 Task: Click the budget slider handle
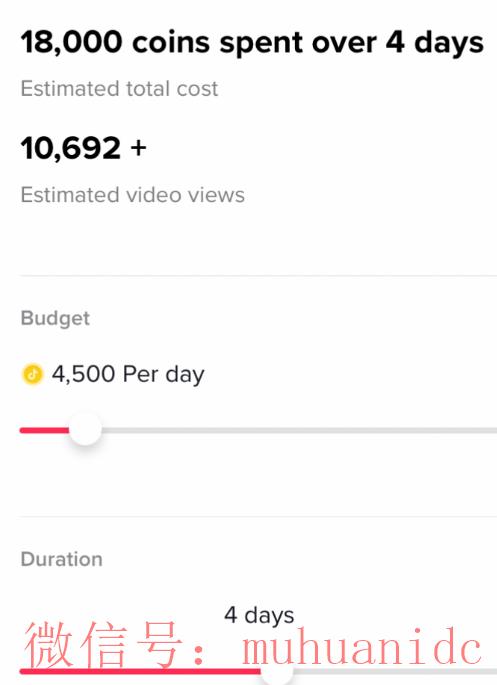(85, 429)
